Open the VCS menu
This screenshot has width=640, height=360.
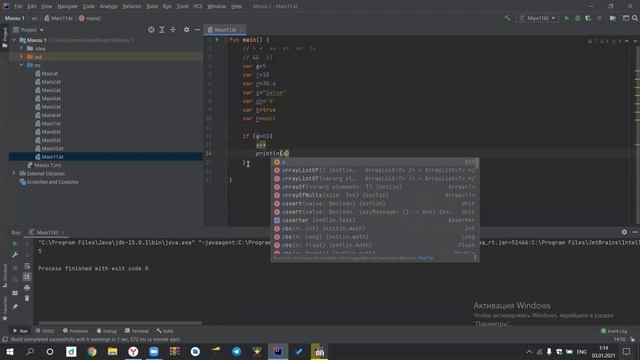(x=198, y=7)
